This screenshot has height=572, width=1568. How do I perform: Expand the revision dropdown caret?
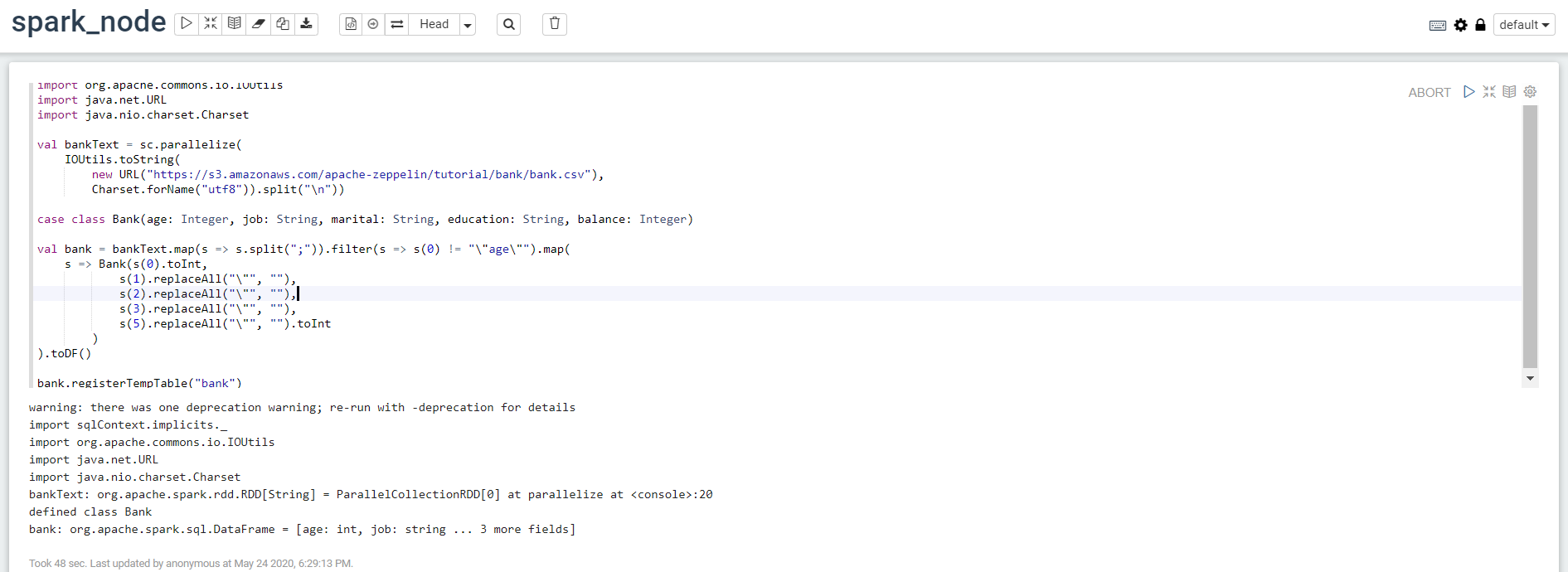click(x=468, y=25)
